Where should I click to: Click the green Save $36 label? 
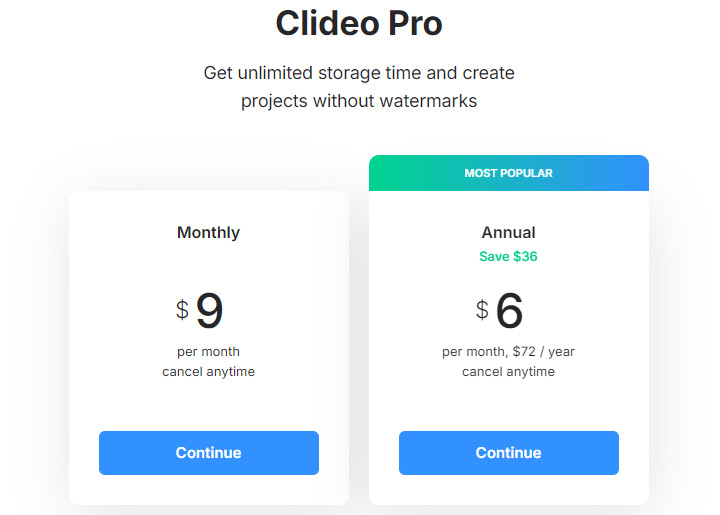(x=508, y=256)
